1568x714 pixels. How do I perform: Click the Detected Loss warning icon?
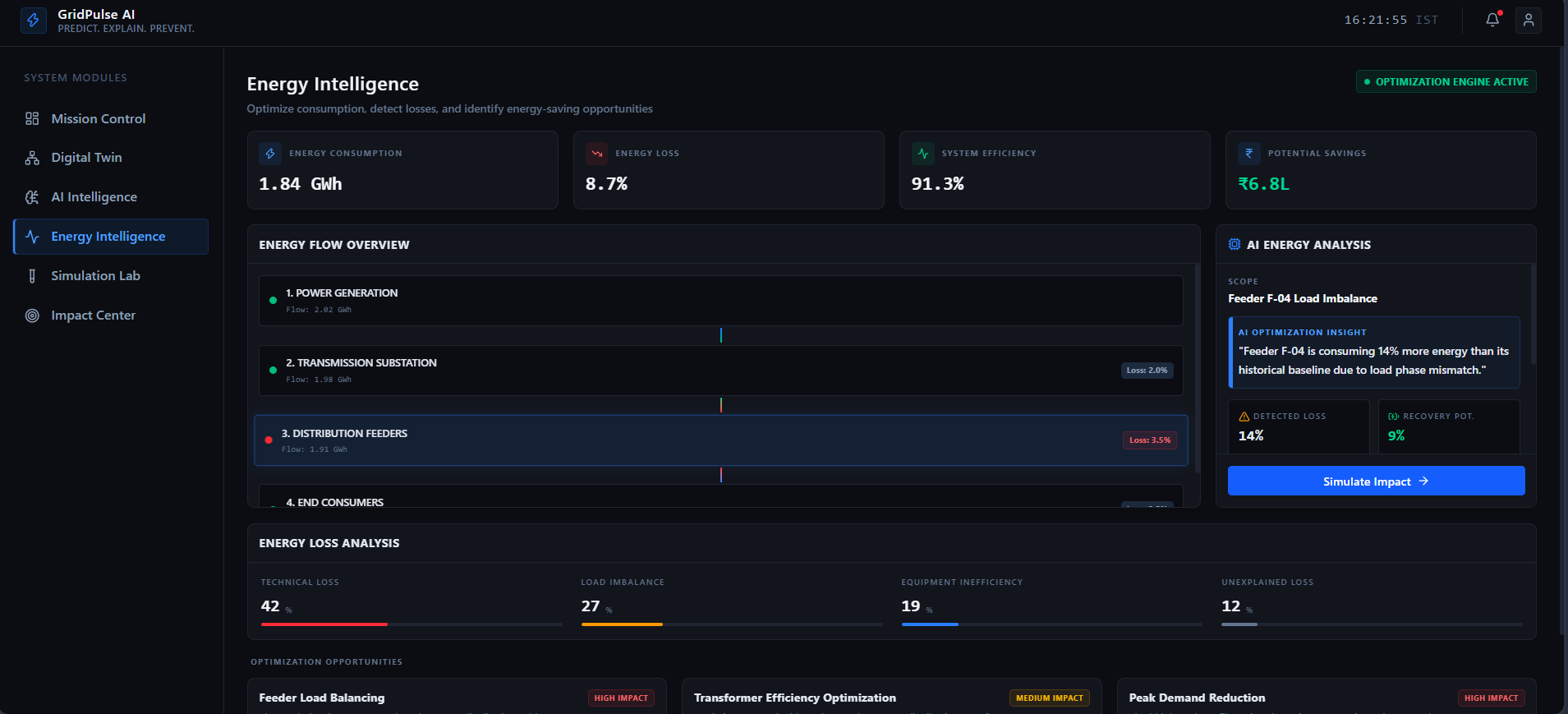[1244, 417]
